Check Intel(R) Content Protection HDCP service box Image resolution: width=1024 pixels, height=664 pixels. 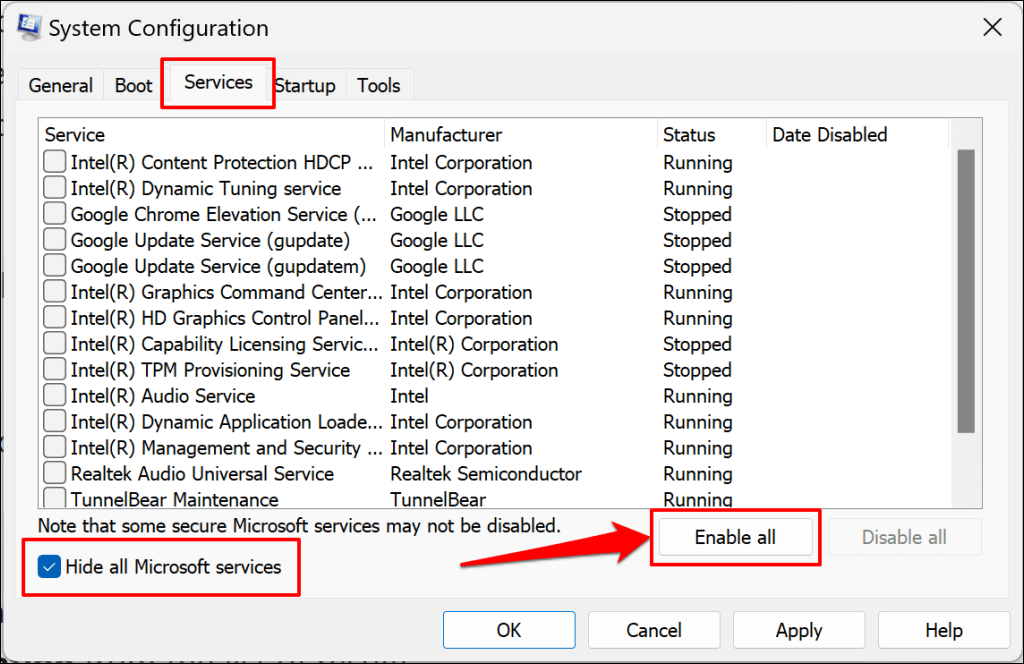click(55, 162)
